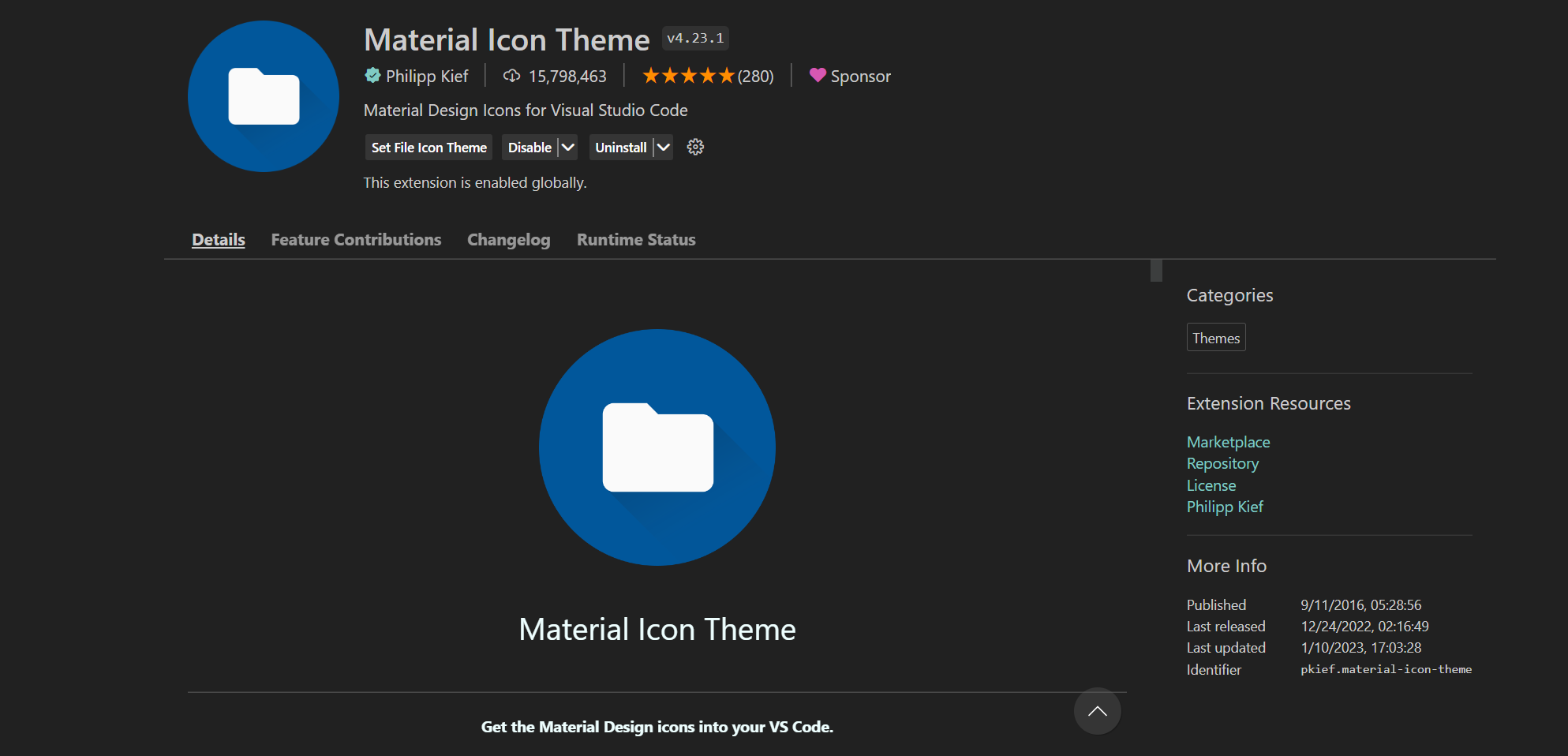Viewport: 1568px width, 756px height.
Task: Open the Runtime Status tab
Action: (x=636, y=240)
